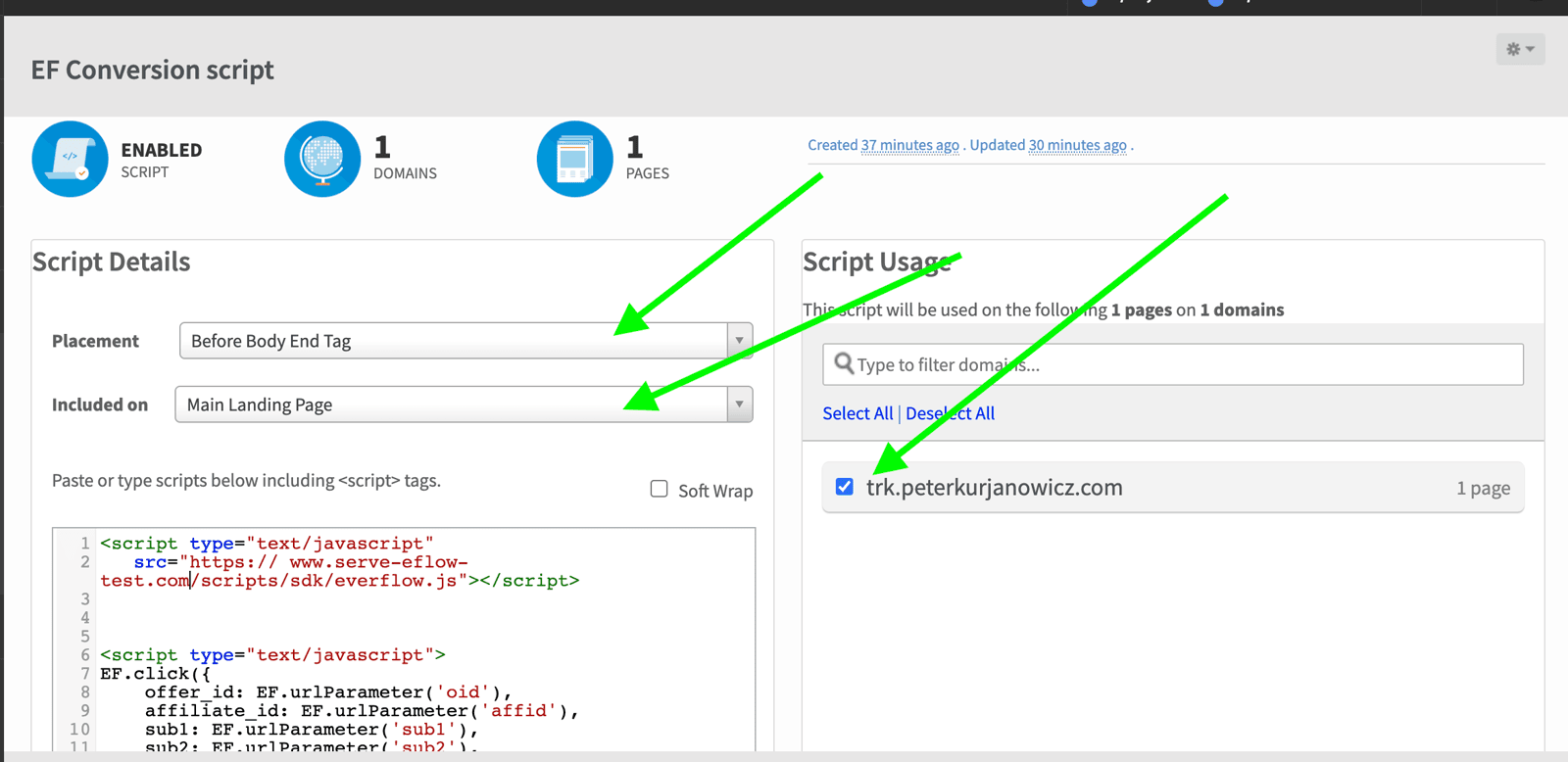Click the Pages document icon
The image size is (1568, 762).
pyautogui.click(x=575, y=159)
